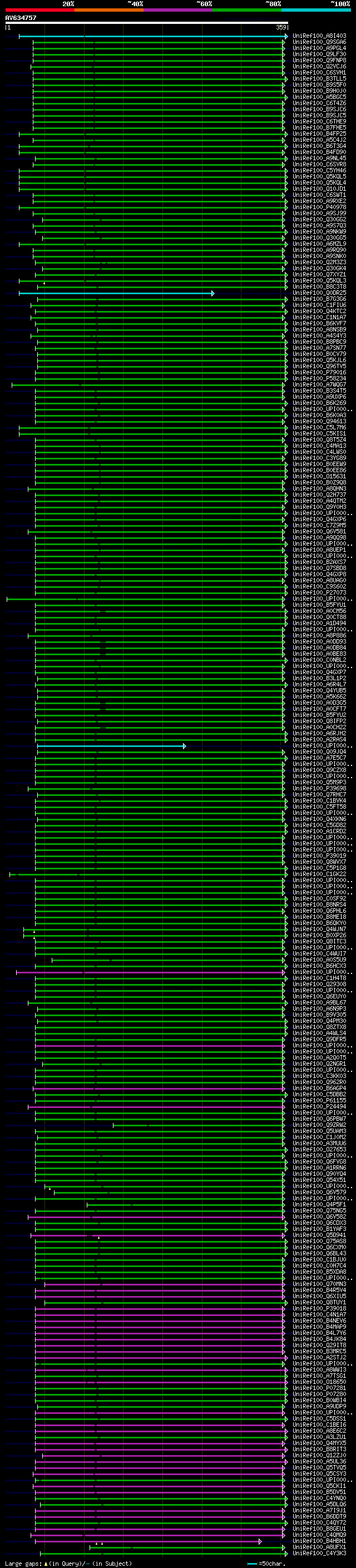This screenshot has height=1568, width=356.
Task: Select UniRef100_Q4P5F1 hit
Action: [x=319, y=1205]
